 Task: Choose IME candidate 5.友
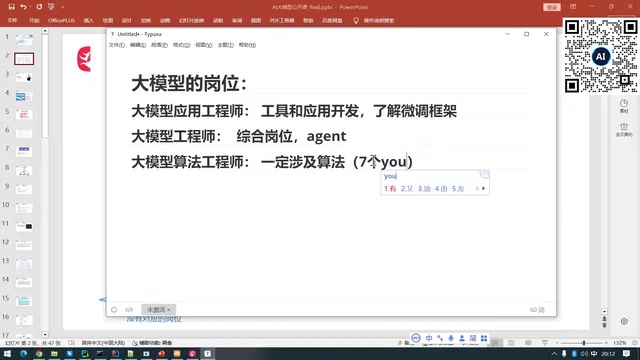click(458, 189)
